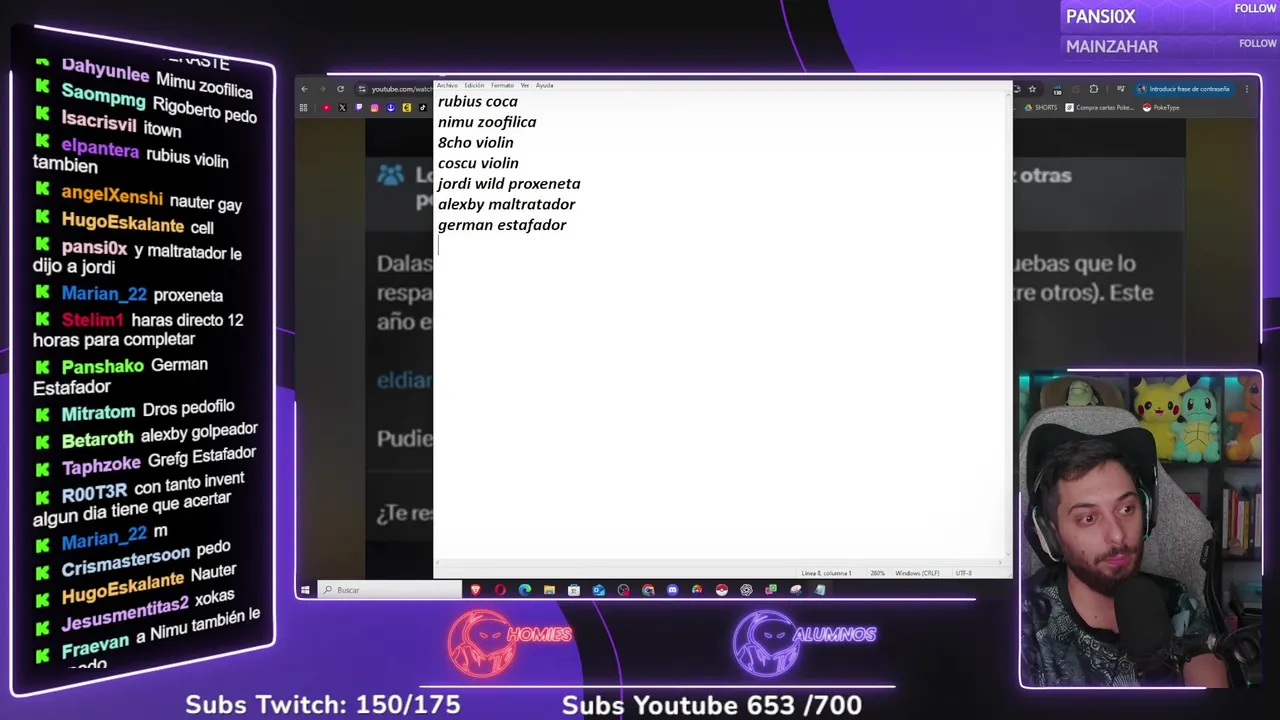Screen dimensions: 1280x720
Task: Open the Twitch bookmark icon
Action: tap(359, 107)
